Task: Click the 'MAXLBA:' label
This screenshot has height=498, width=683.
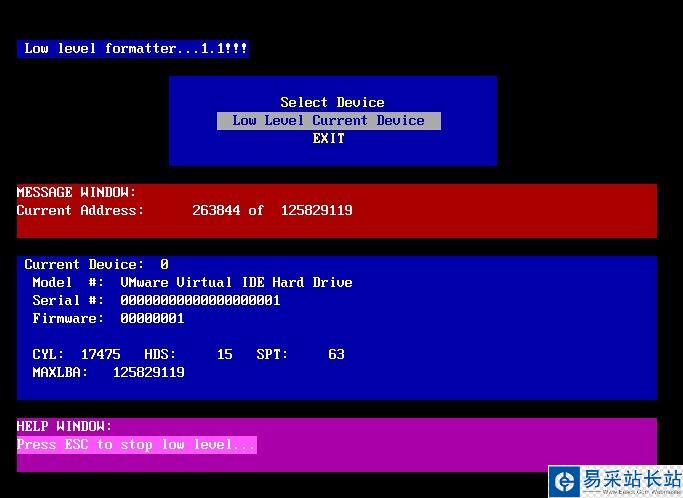Action: click(60, 373)
